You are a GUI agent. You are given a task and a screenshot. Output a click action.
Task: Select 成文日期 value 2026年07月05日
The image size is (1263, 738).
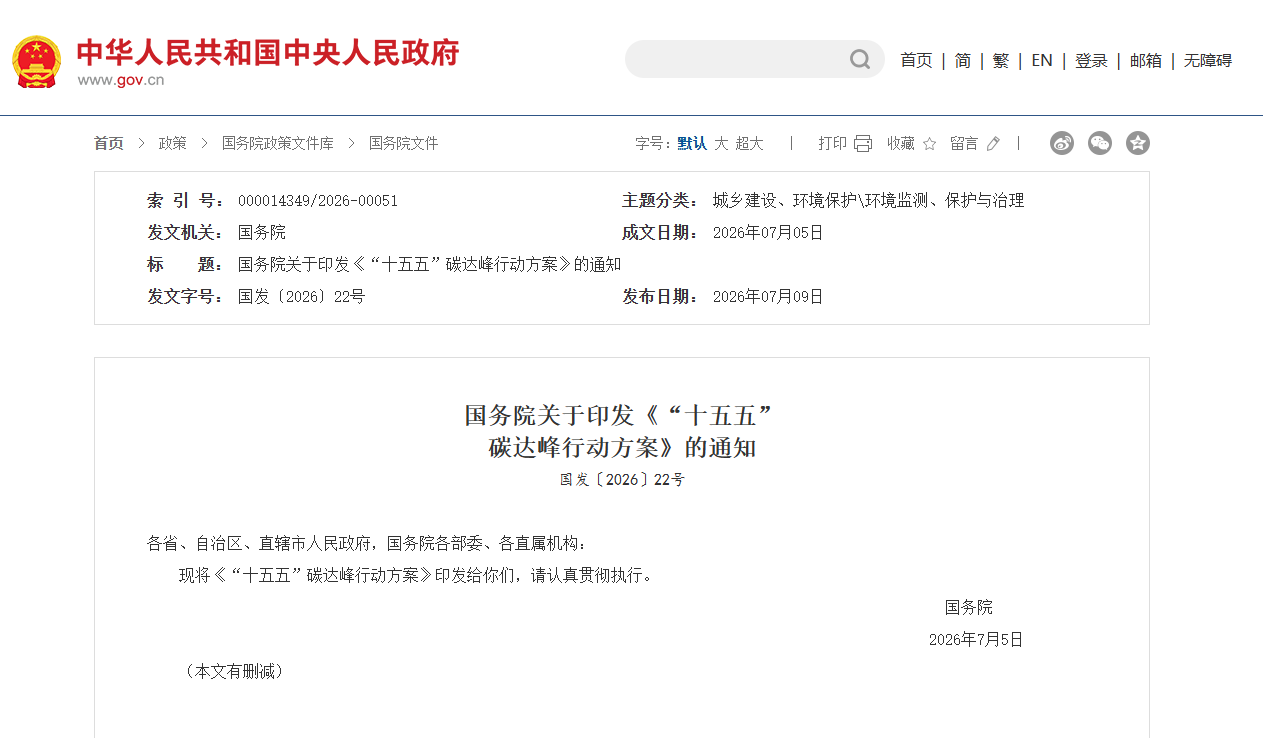pyautogui.click(x=768, y=233)
